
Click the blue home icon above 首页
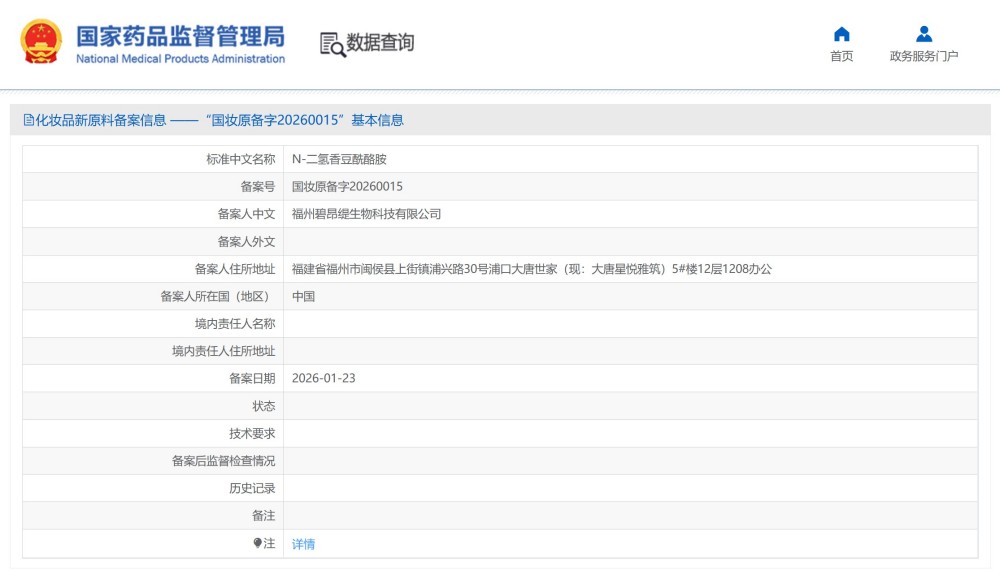(x=840, y=33)
